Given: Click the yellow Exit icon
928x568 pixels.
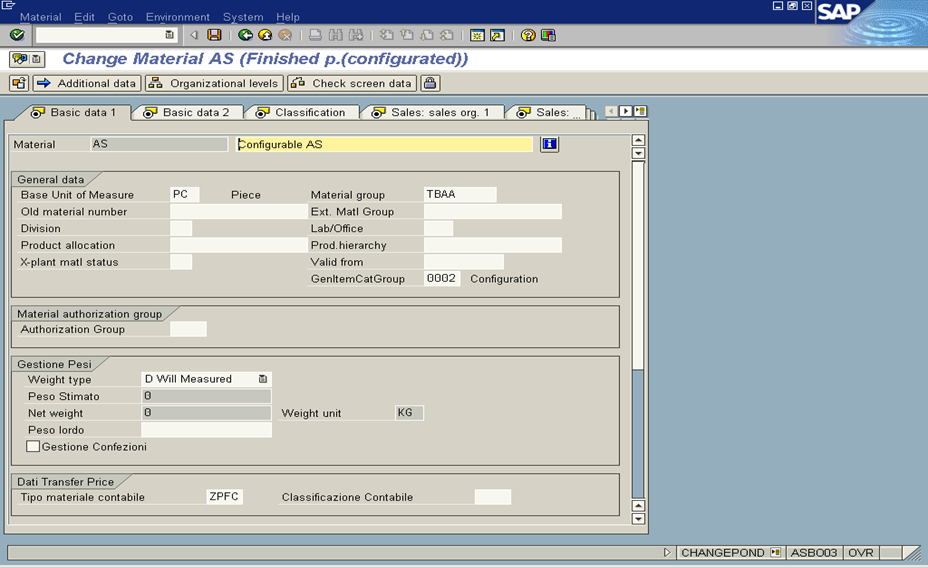Looking at the screenshot, I should [265, 35].
